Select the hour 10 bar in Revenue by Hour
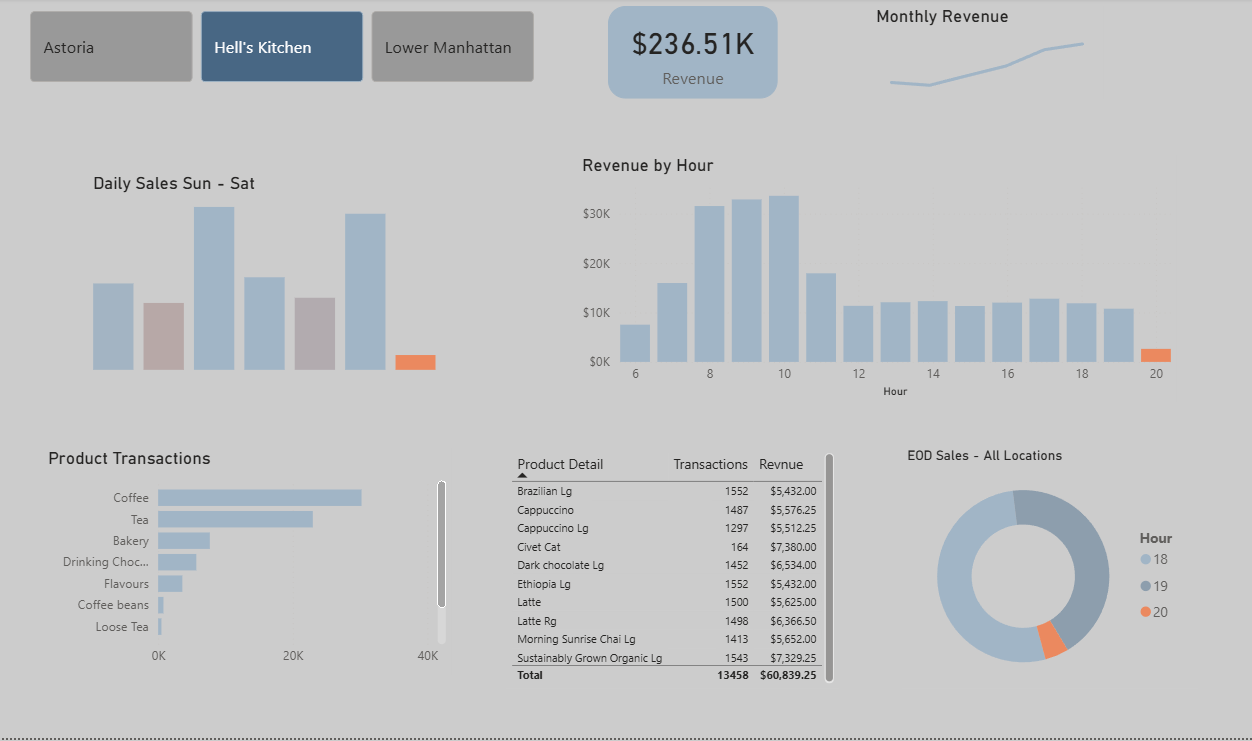Screen dimensions: 1252x741 (x=784, y=279)
